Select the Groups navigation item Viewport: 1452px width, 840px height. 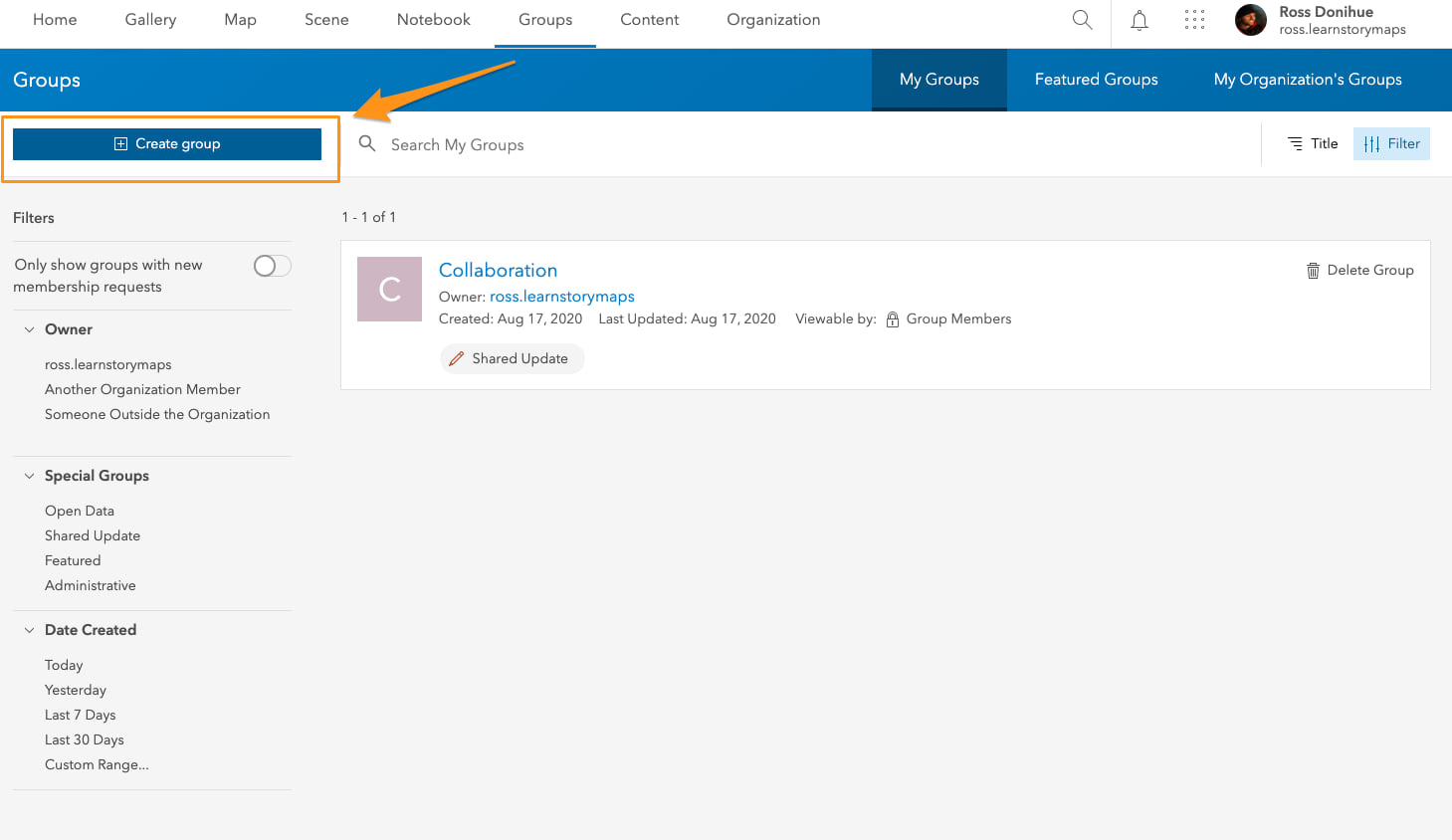(545, 20)
